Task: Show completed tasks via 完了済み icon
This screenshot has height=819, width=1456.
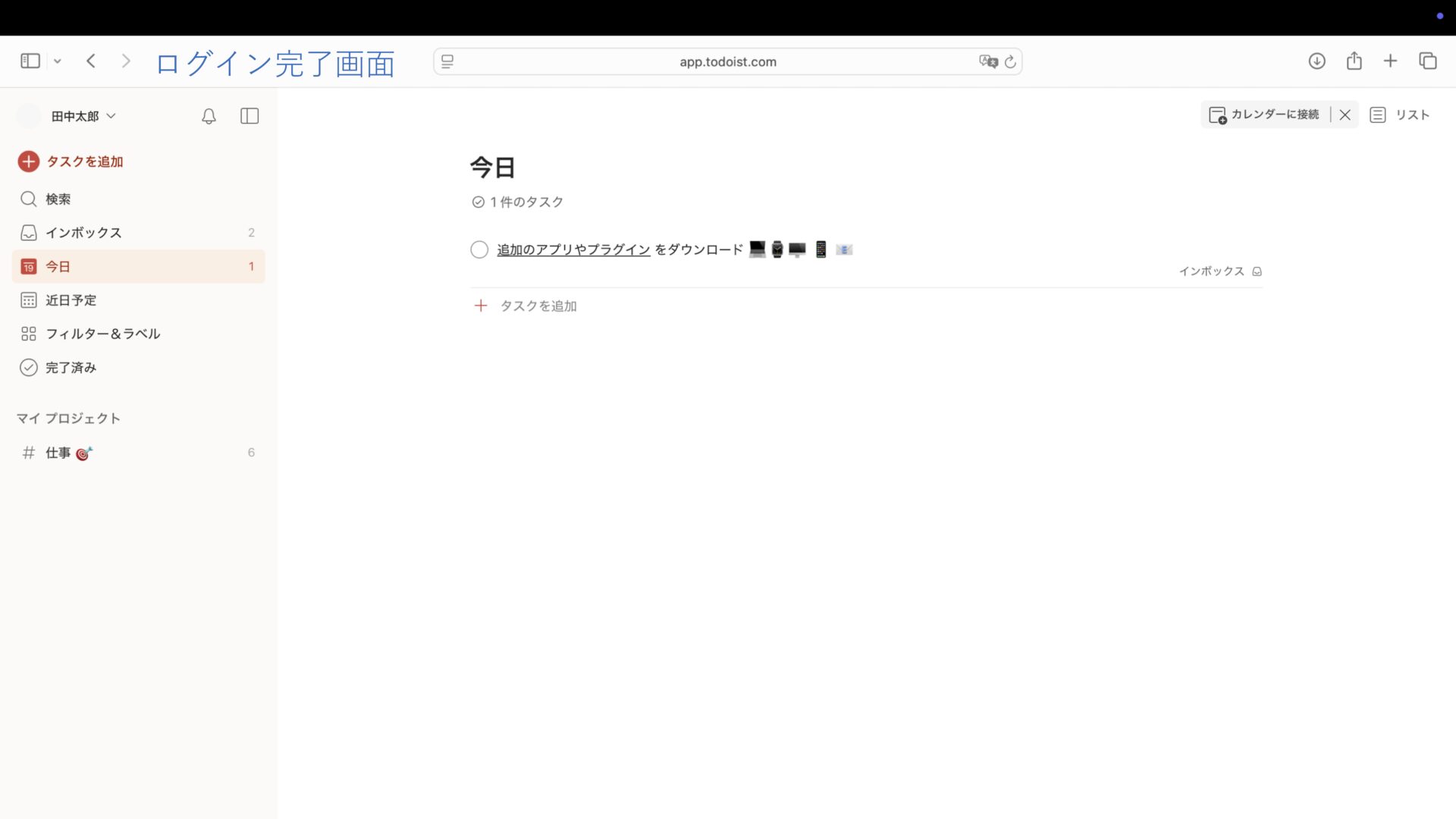Action: [x=28, y=368]
